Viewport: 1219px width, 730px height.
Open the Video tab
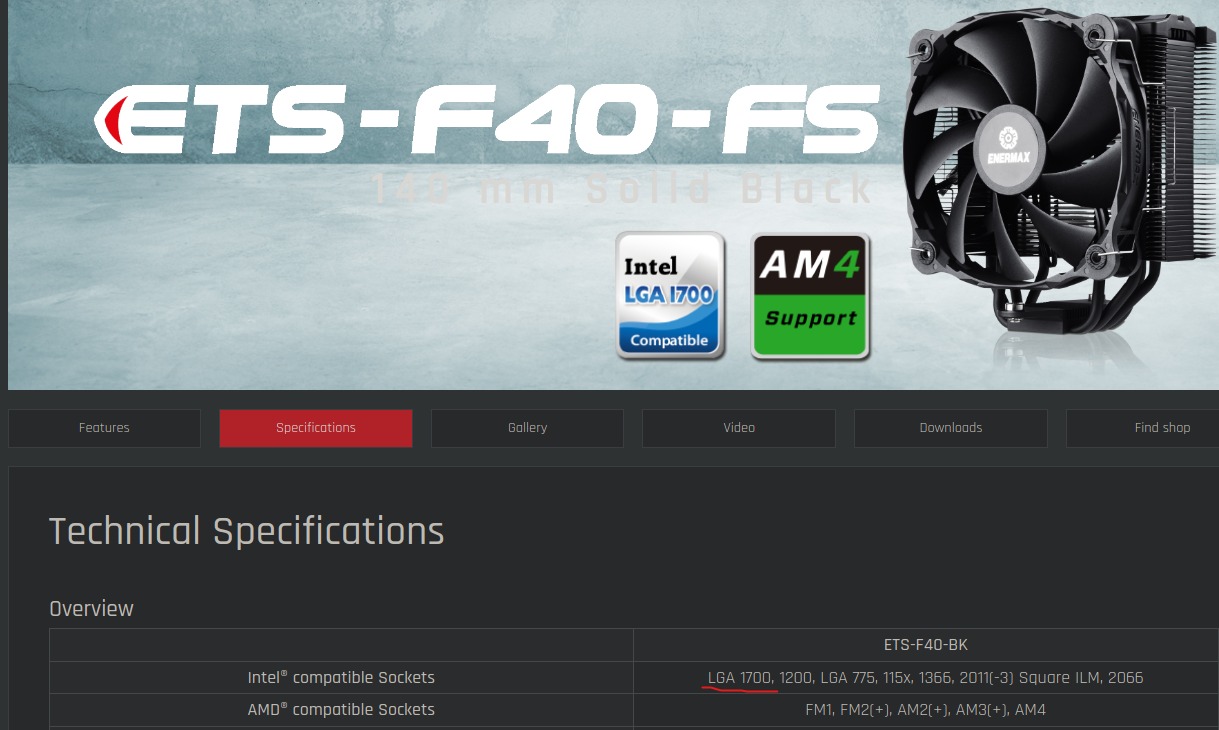[739, 428]
